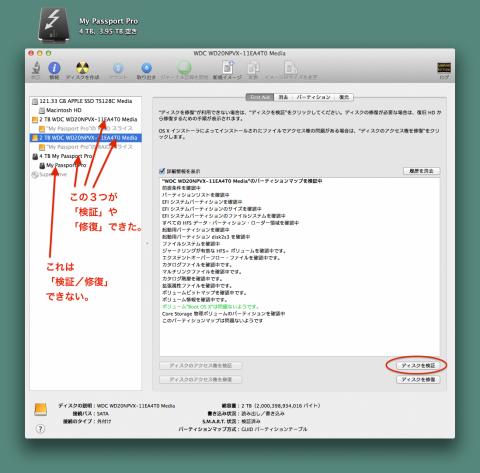This screenshot has width=480, height=473.
Task: Click the Eject (取り出す) toolbar icon
Action: pos(146,68)
